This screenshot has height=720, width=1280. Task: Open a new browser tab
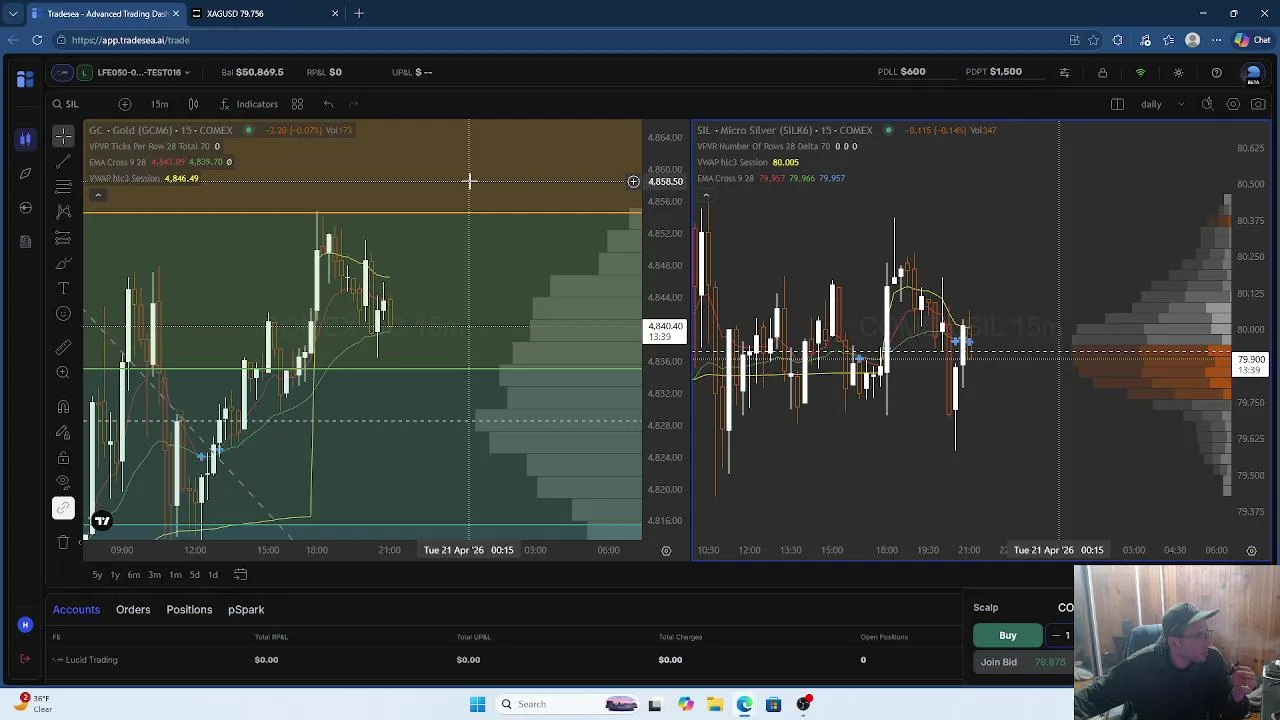[359, 13]
